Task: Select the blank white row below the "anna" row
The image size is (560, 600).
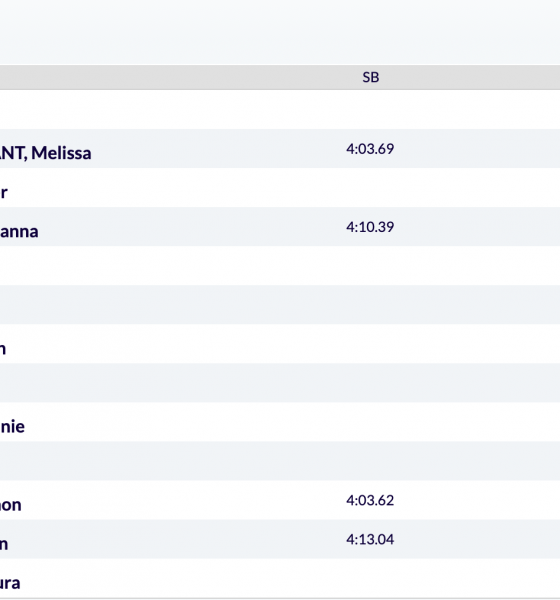Action: click(x=280, y=266)
